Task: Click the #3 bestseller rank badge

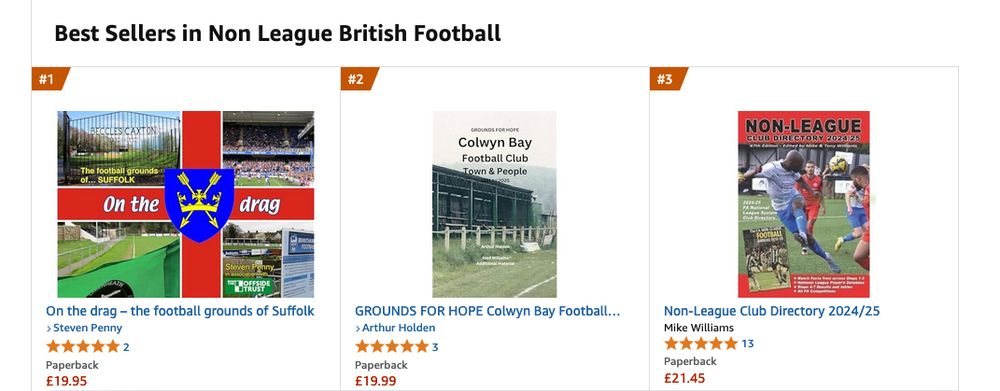Action: (x=667, y=79)
